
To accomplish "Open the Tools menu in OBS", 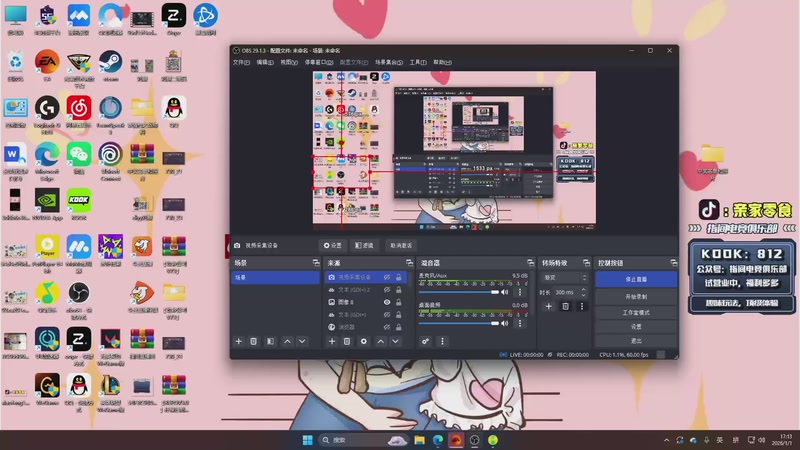I will [x=418, y=62].
